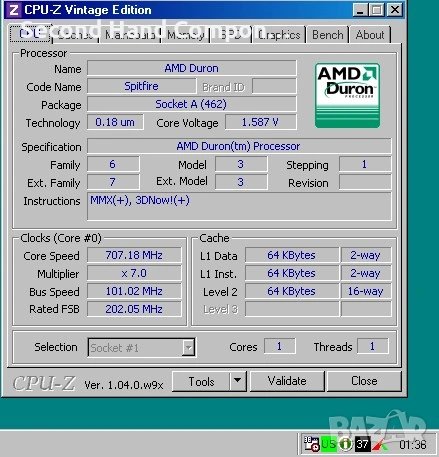Click the Name field AMD Duron
The width and height of the screenshot is (439, 457).
tap(192, 68)
